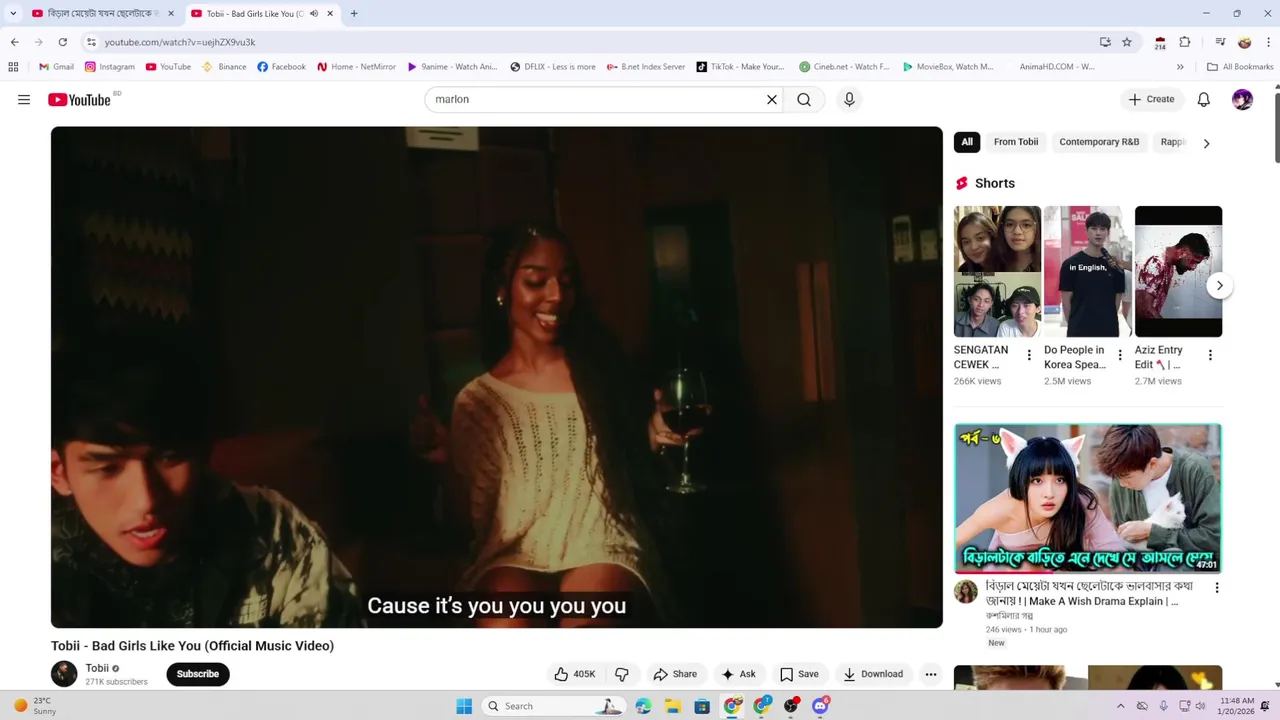
Task: Click the Create button
Action: point(1151,99)
